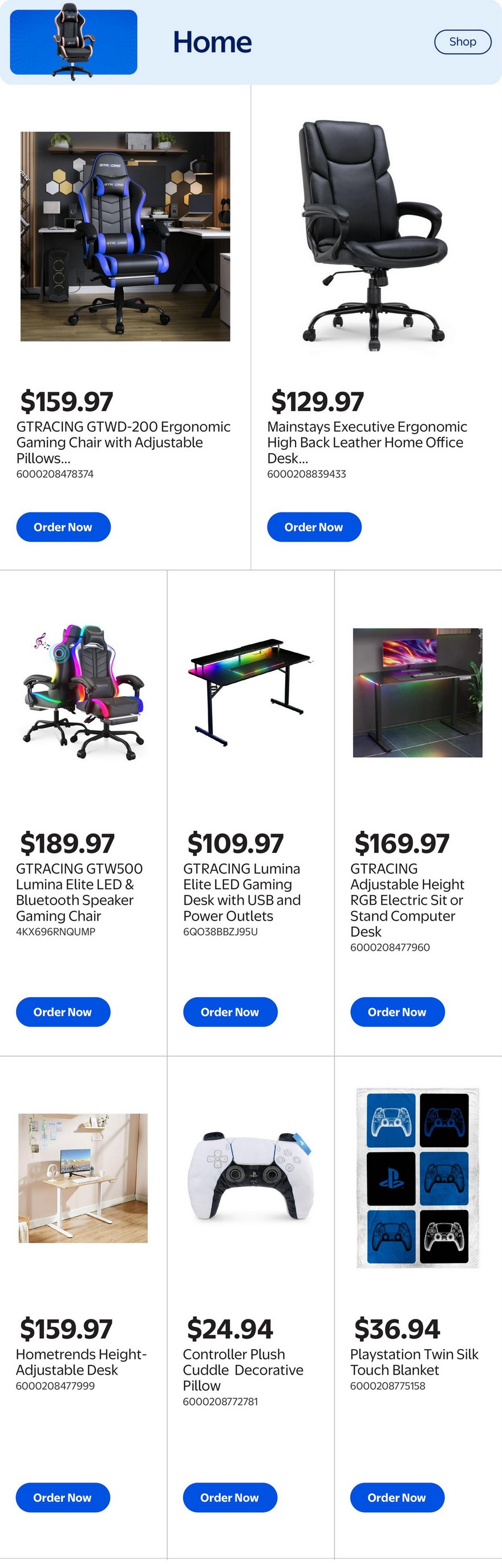Open the Mainstays Executive Ergonomic chair title link
This screenshot has height=1568, width=502.
click(x=367, y=442)
